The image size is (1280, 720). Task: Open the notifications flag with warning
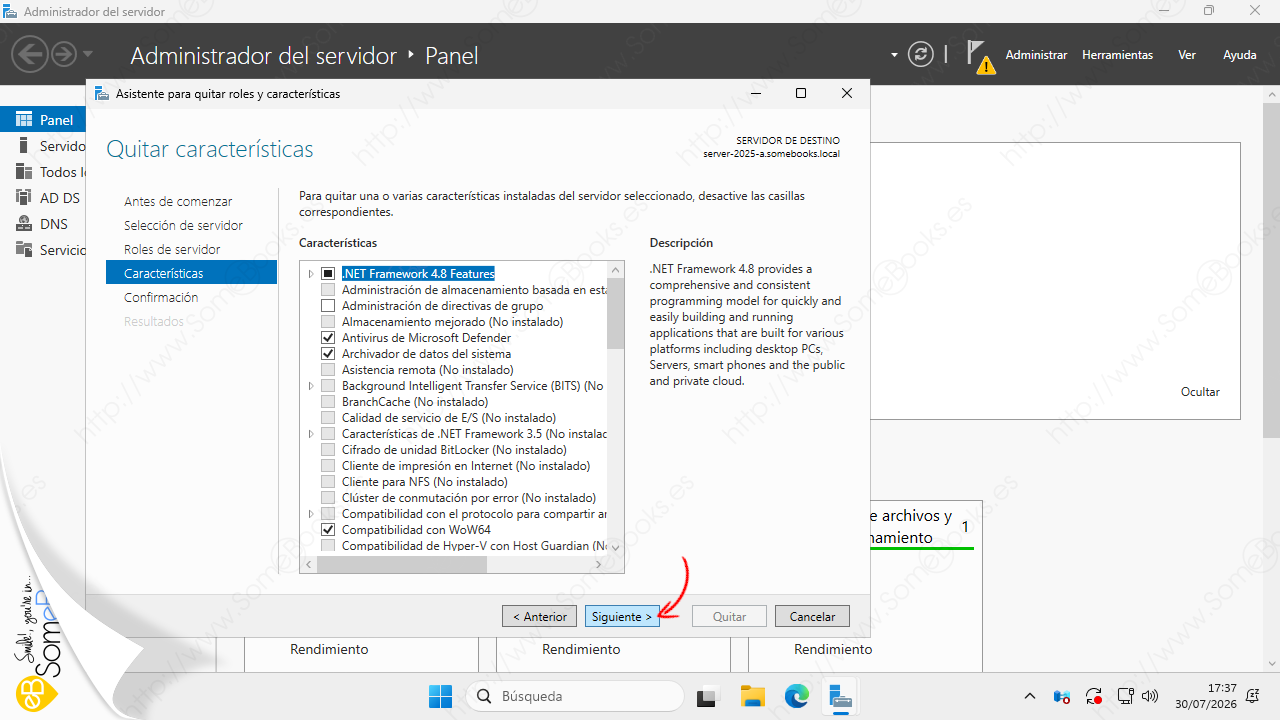(981, 57)
